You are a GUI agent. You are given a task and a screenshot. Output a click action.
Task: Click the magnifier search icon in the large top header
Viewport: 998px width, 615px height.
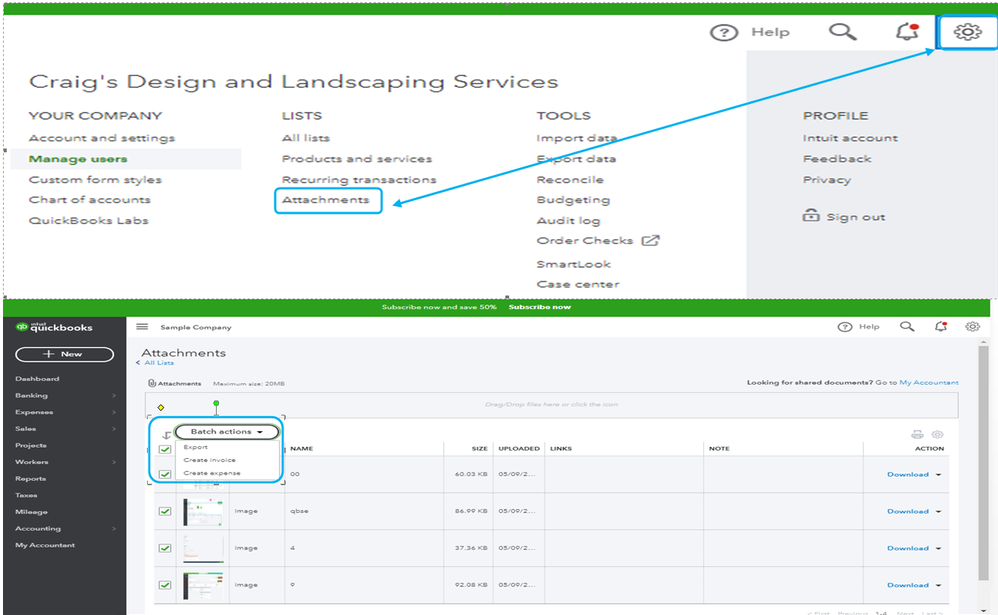(842, 31)
